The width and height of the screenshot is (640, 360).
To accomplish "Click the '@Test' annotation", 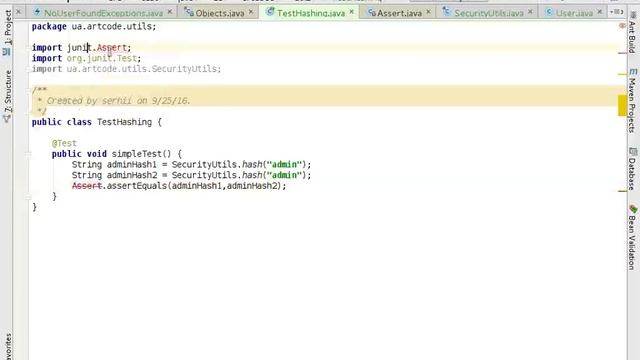I will (64, 143).
